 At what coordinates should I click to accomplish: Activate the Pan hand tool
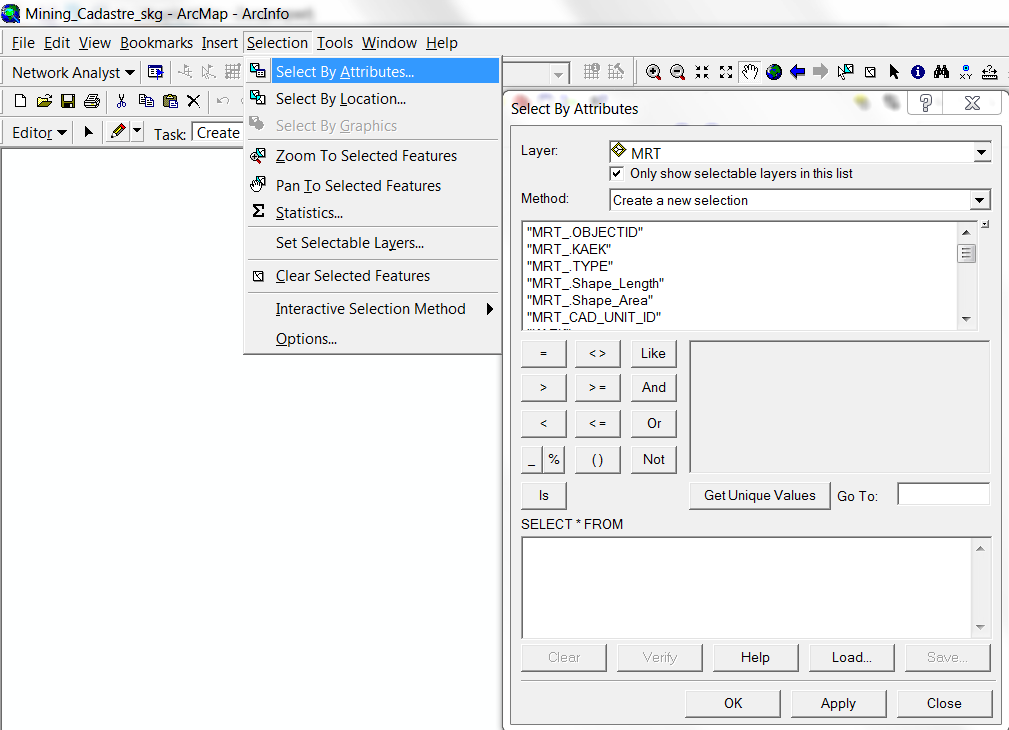point(750,72)
